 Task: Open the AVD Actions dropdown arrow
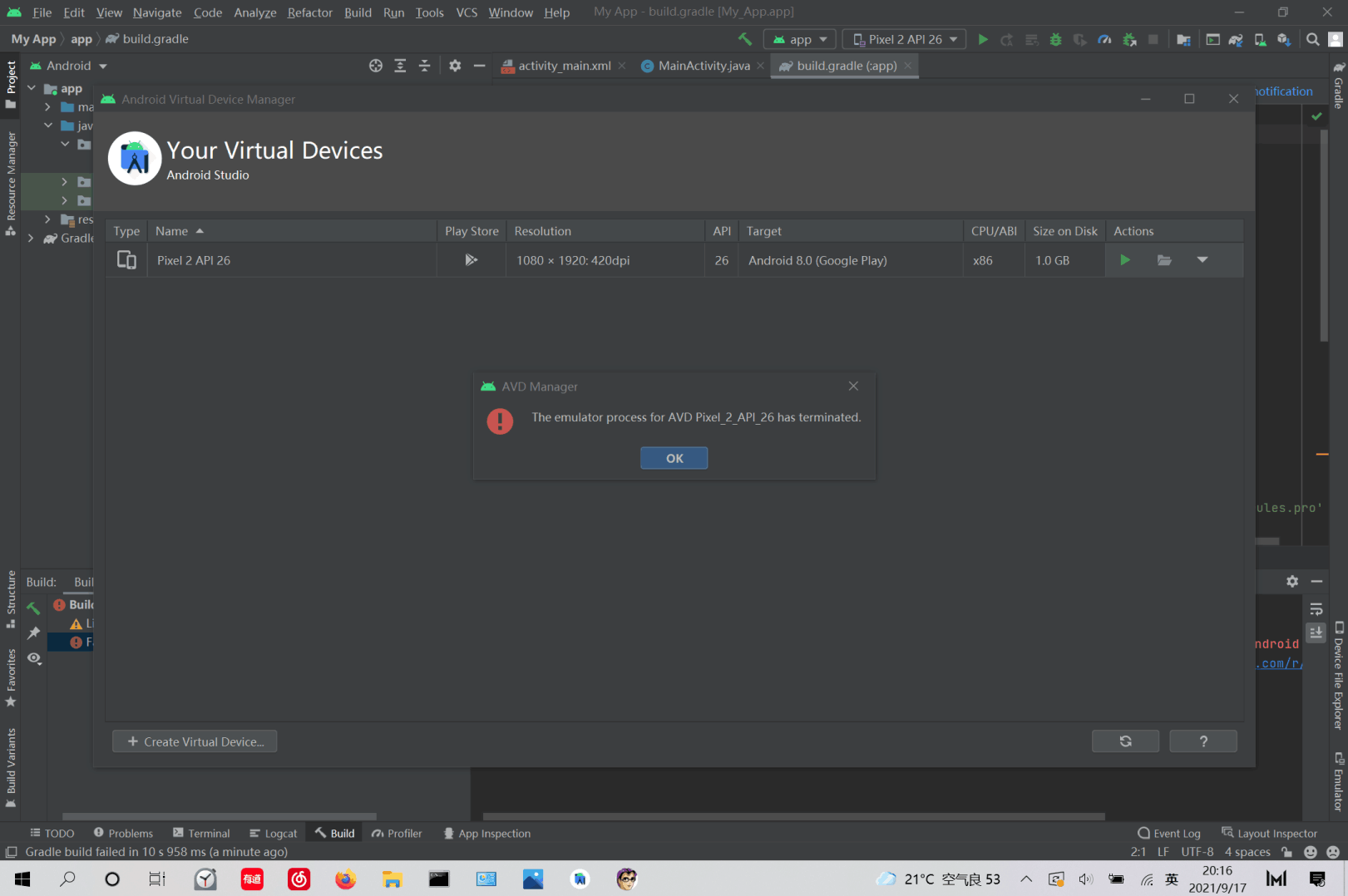[x=1203, y=259]
